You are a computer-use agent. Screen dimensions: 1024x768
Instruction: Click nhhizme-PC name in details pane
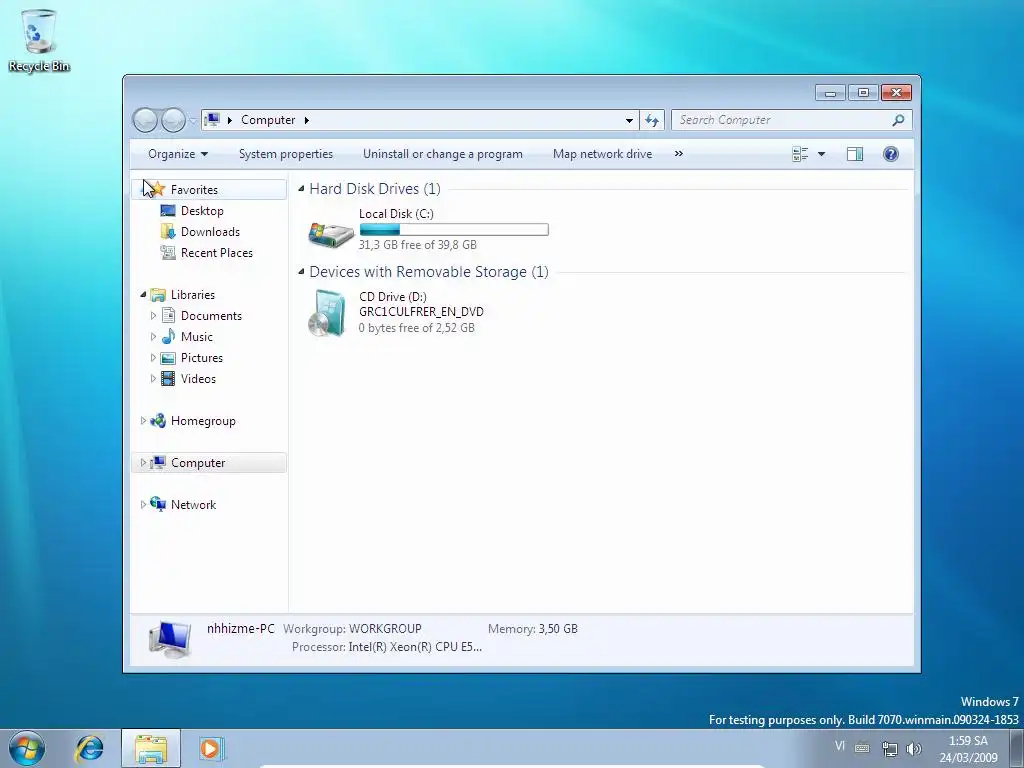click(x=240, y=629)
